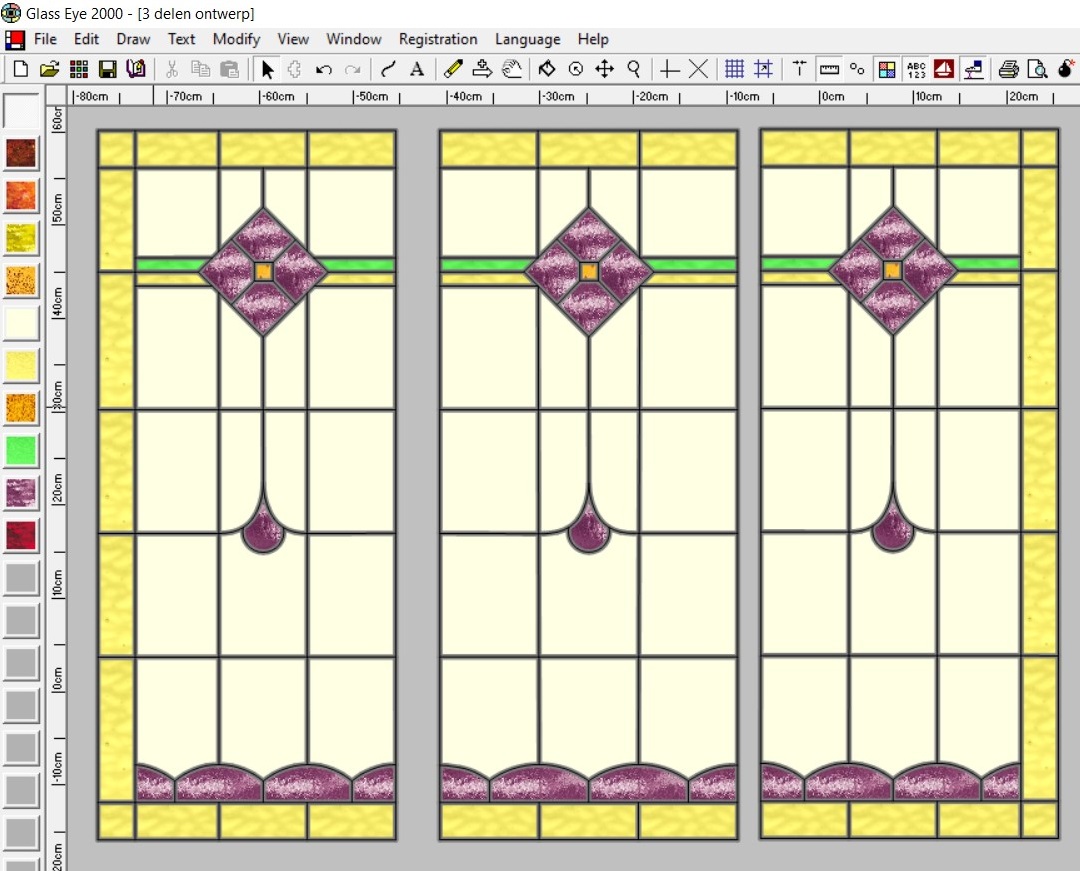Click the New document icon
The width and height of the screenshot is (1080, 871).
coord(20,69)
